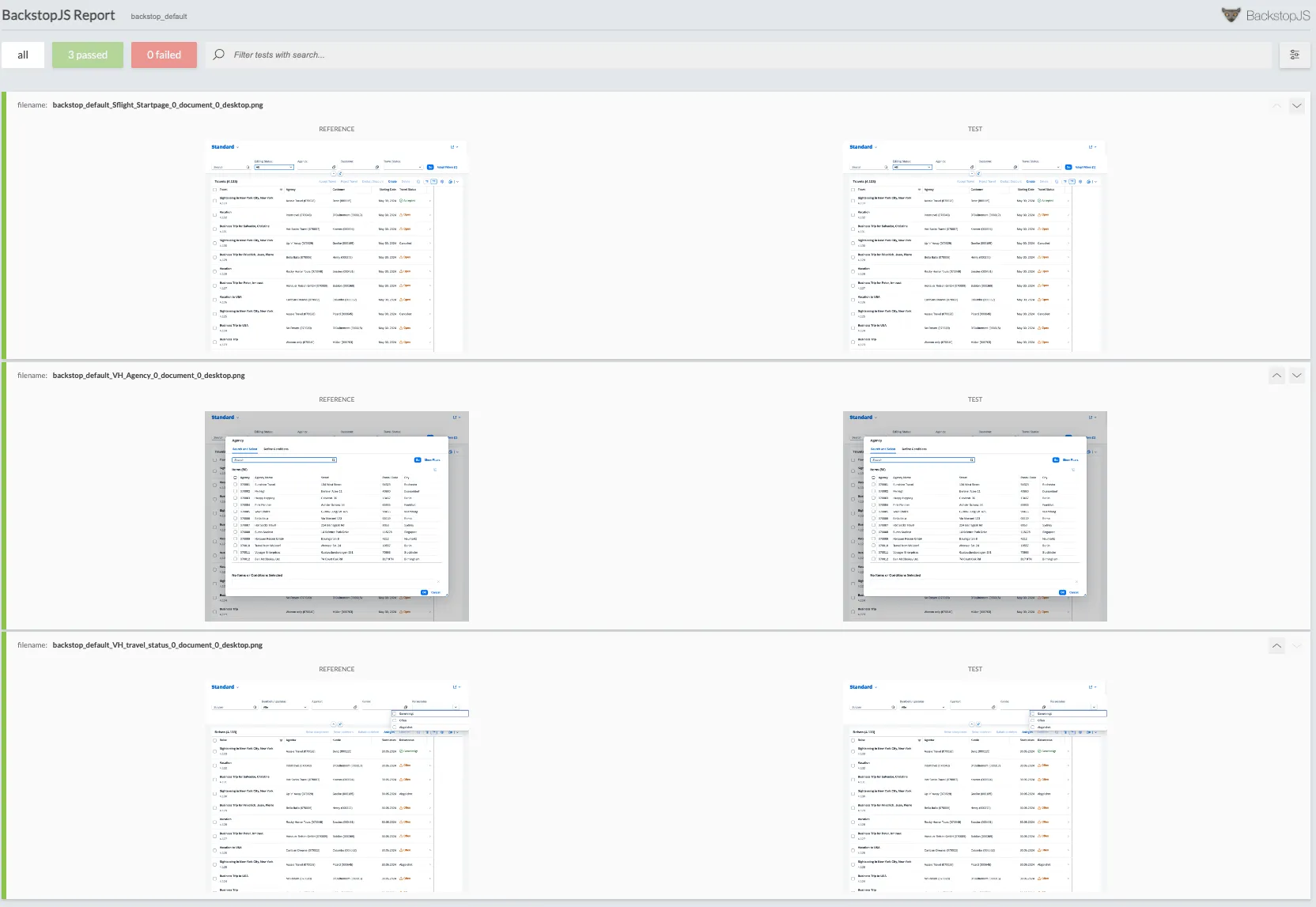Open the VH_travel_status reference screenshot
The width and height of the screenshot is (1316, 907).
click(x=337, y=786)
